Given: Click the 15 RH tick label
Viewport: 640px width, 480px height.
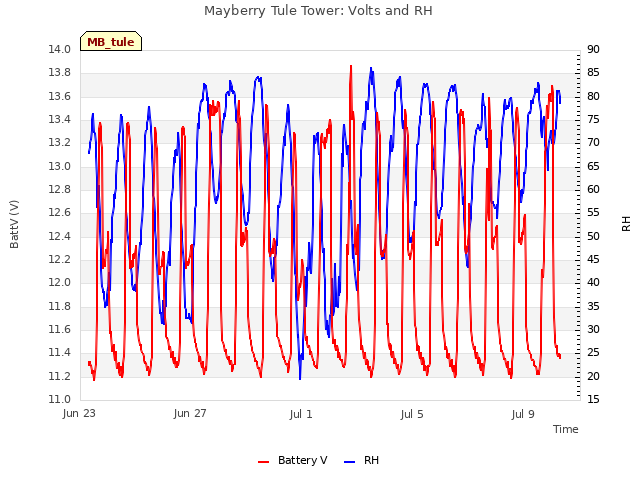Looking at the screenshot, I should coord(593,399).
